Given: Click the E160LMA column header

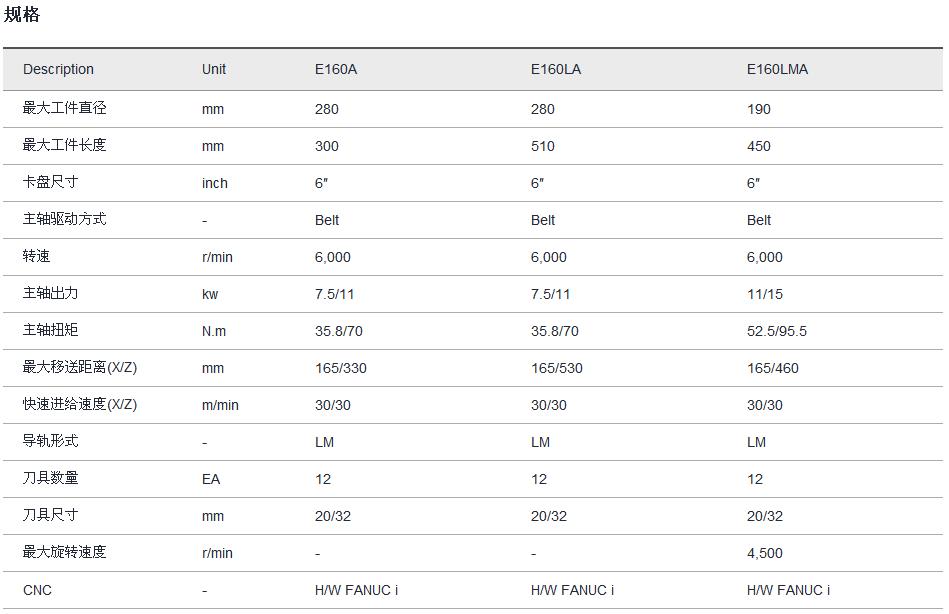Looking at the screenshot, I should click(x=777, y=69).
